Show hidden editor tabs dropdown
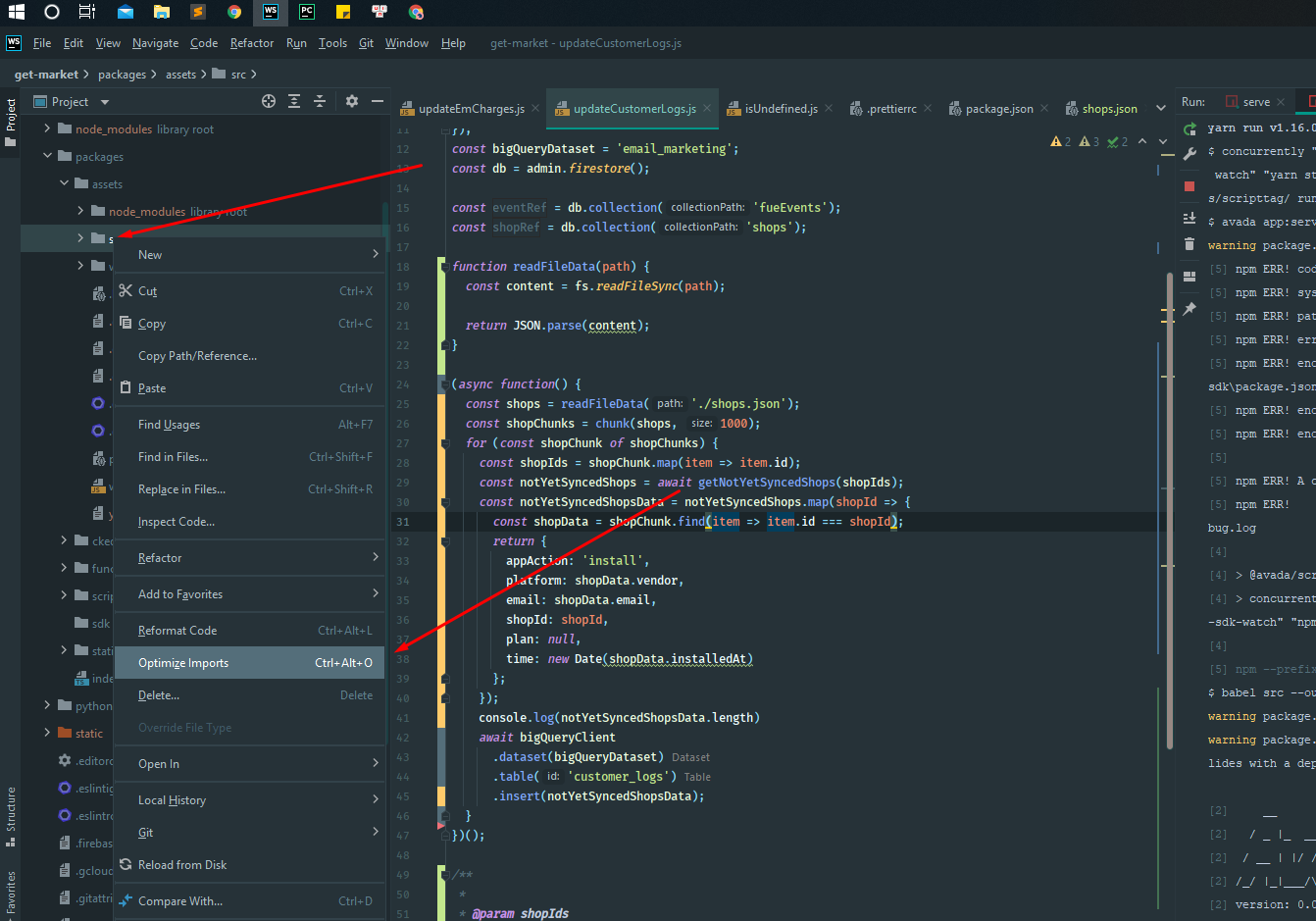This screenshot has height=921, width=1316. pos(1161,109)
